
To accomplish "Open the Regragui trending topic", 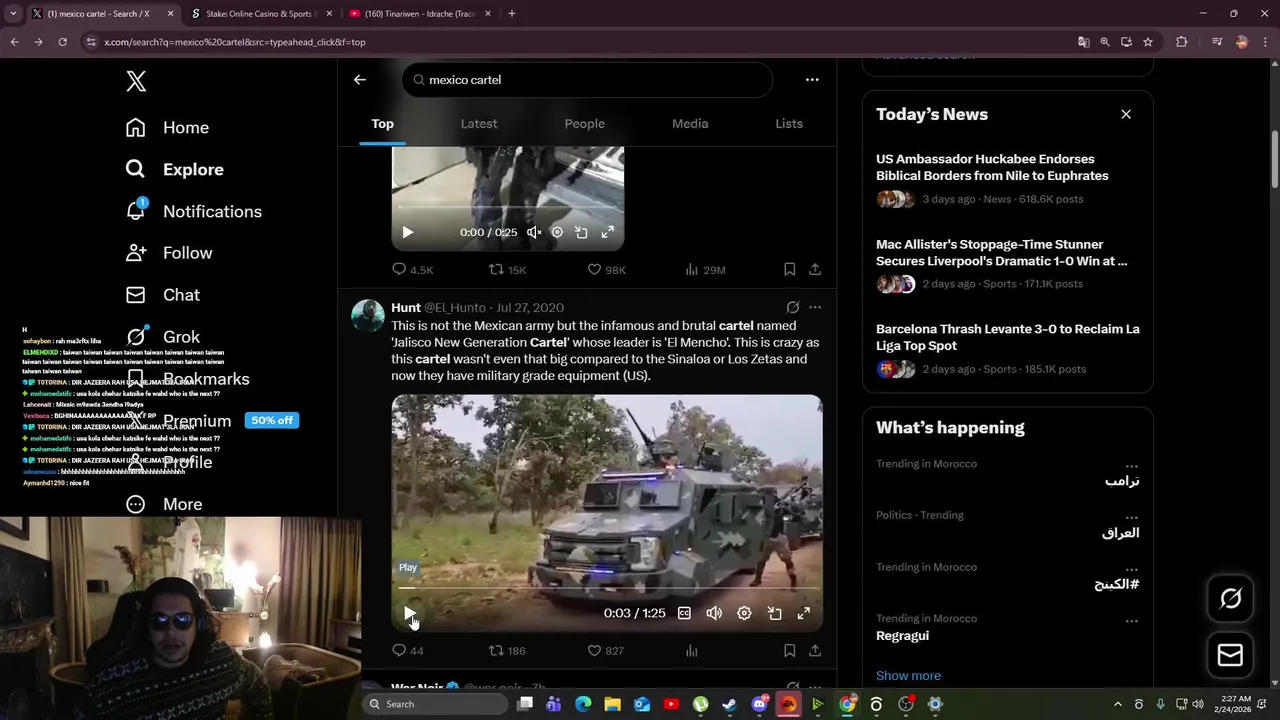I will [x=903, y=636].
